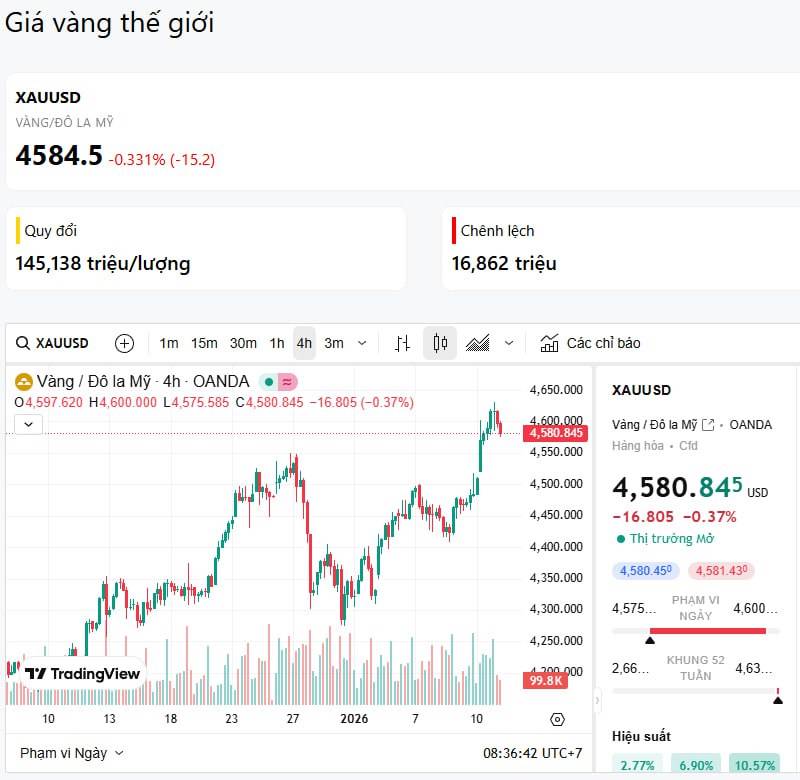The width and height of the screenshot is (800, 780).
Task: Switch to the 1h timeframe
Action: coord(277,343)
